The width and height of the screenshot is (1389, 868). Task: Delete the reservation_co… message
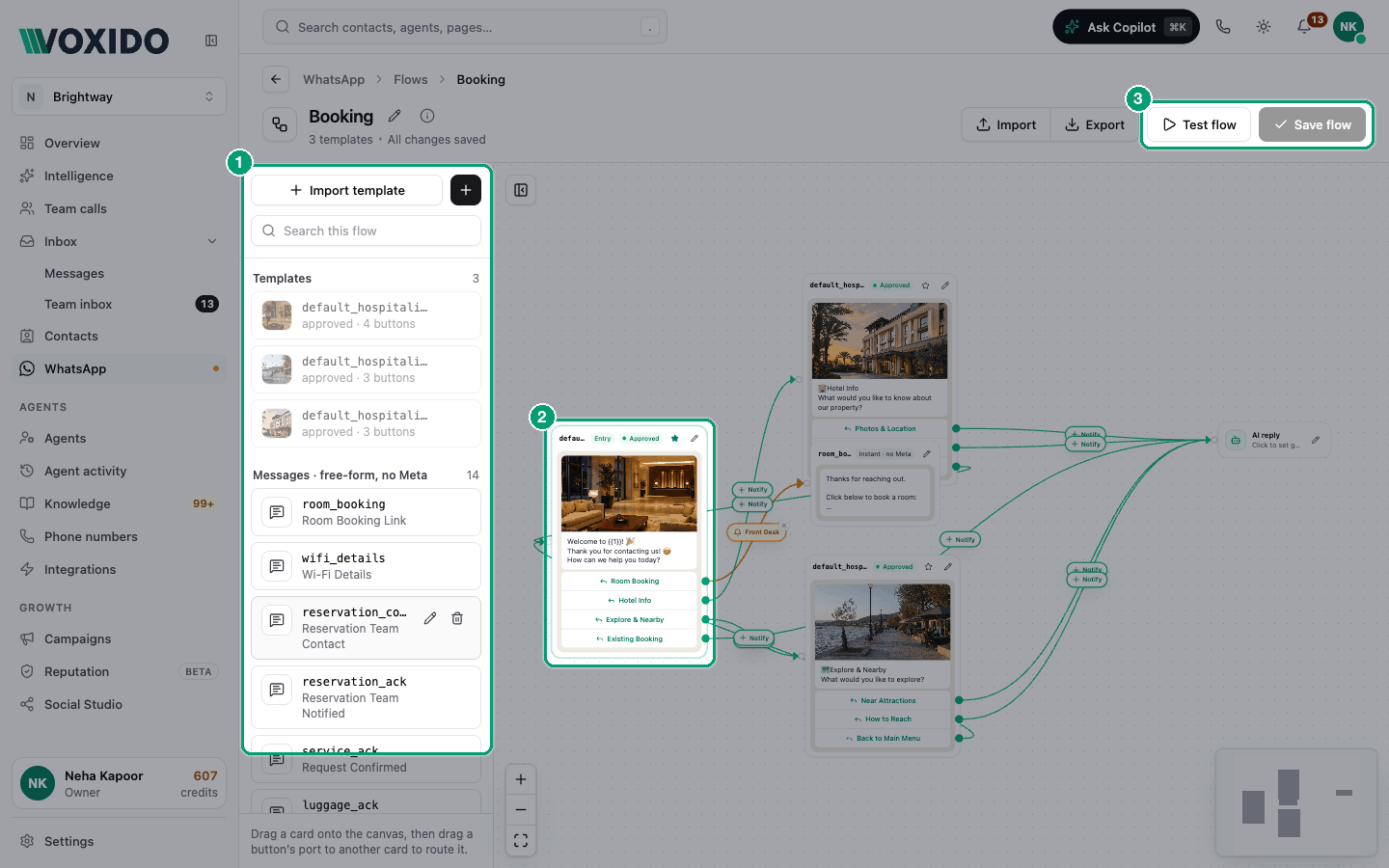[457, 618]
